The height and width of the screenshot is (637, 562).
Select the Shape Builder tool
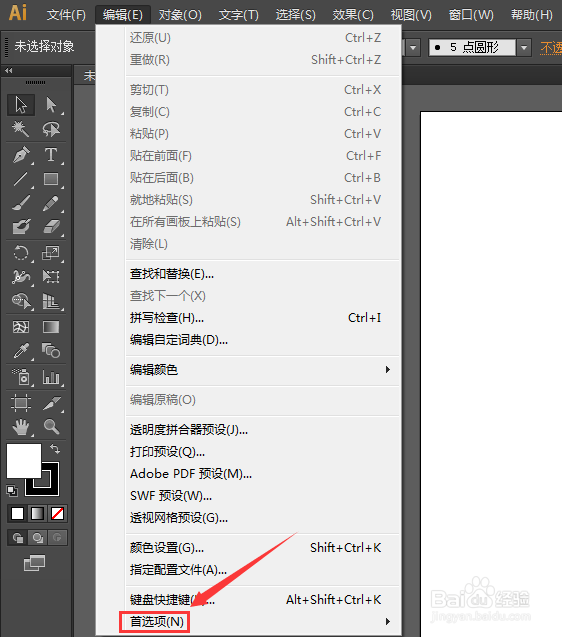[x=21, y=301]
